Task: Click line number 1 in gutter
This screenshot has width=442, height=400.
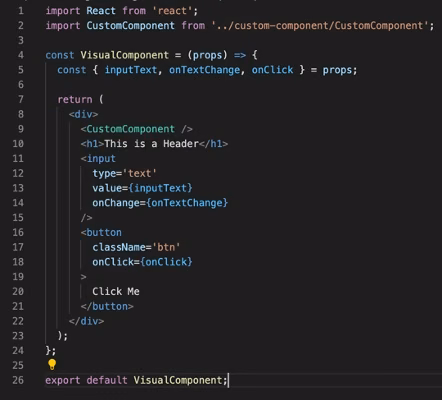Action: coord(21,11)
